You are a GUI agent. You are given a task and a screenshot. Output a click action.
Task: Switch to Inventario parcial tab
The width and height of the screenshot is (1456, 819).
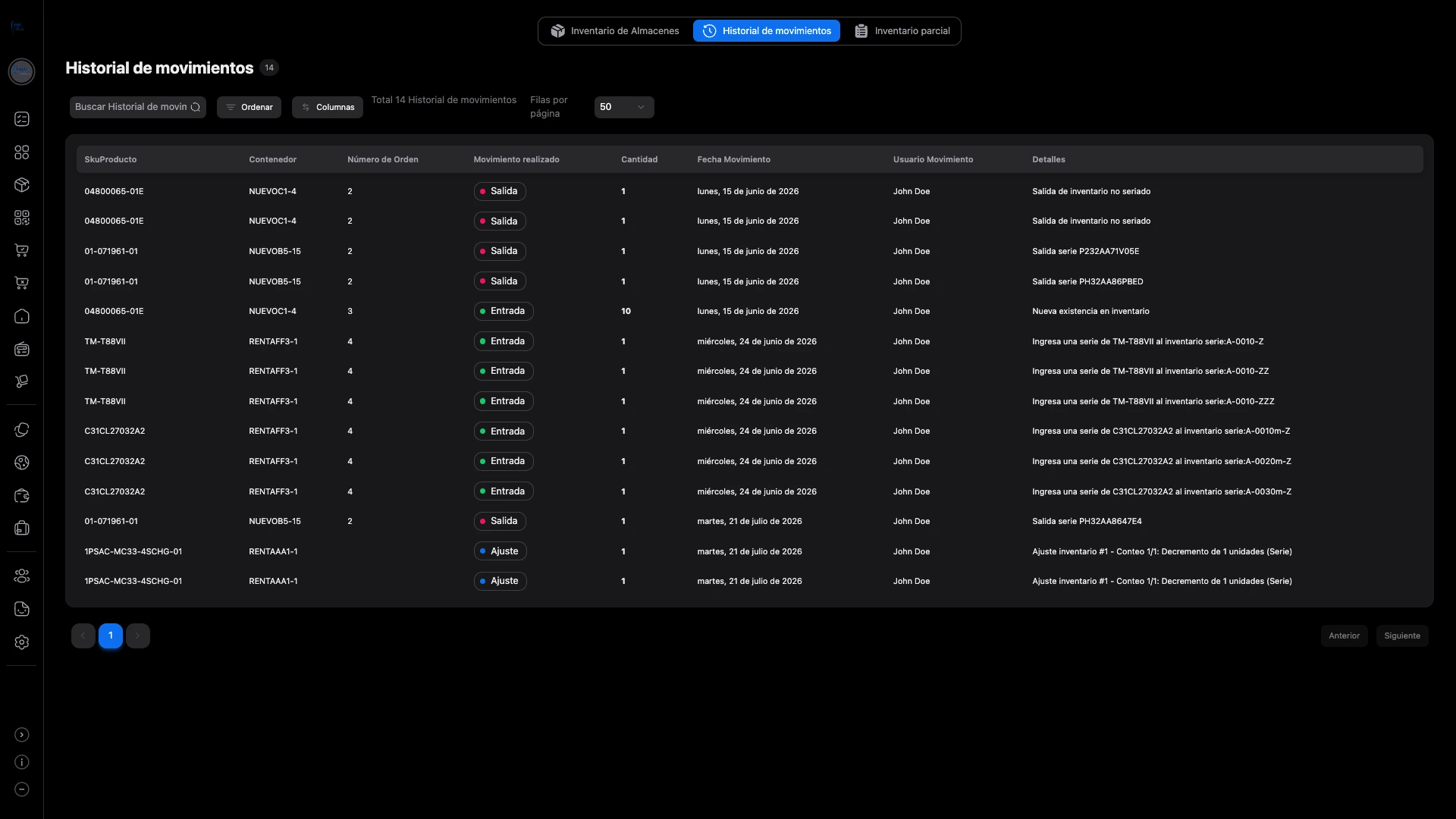pyautogui.click(x=902, y=31)
